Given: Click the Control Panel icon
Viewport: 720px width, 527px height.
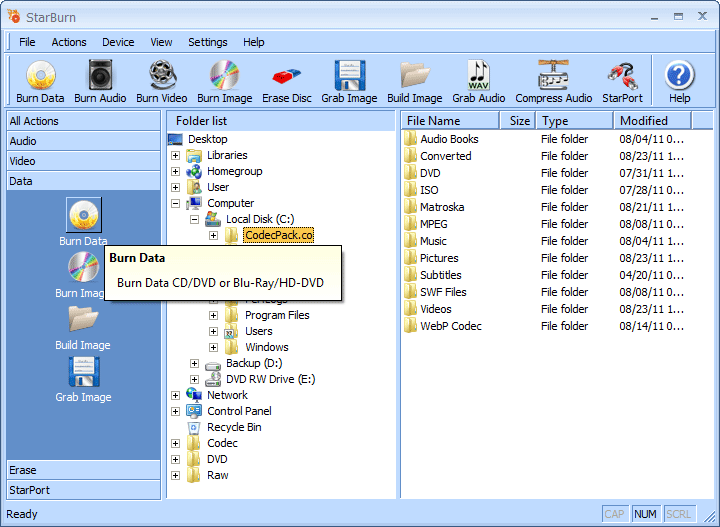Looking at the screenshot, I should (x=194, y=411).
